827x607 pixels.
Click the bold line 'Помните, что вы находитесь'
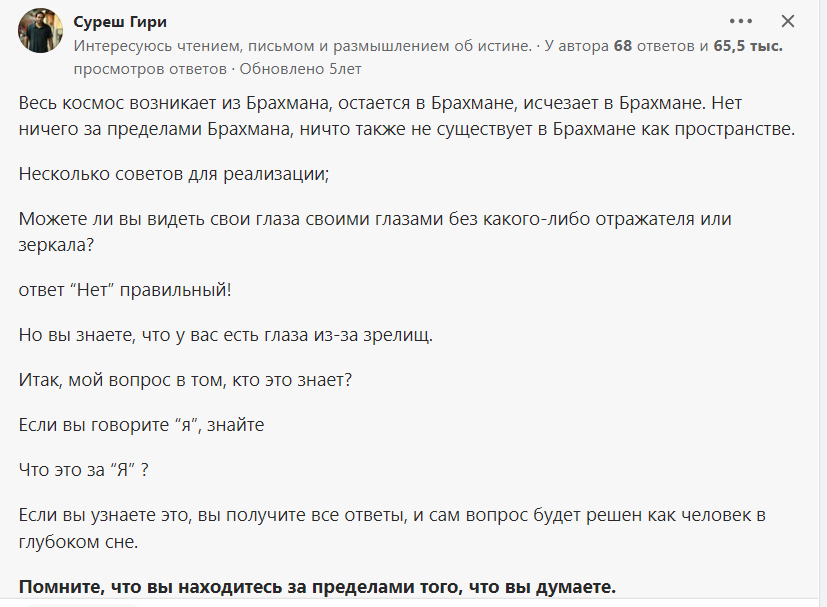(x=317, y=586)
